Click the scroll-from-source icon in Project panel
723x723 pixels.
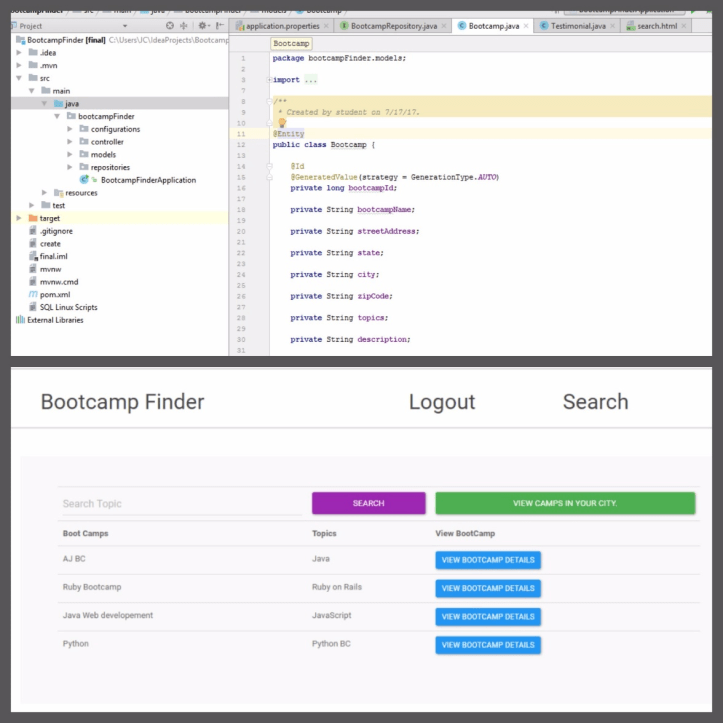click(x=170, y=25)
